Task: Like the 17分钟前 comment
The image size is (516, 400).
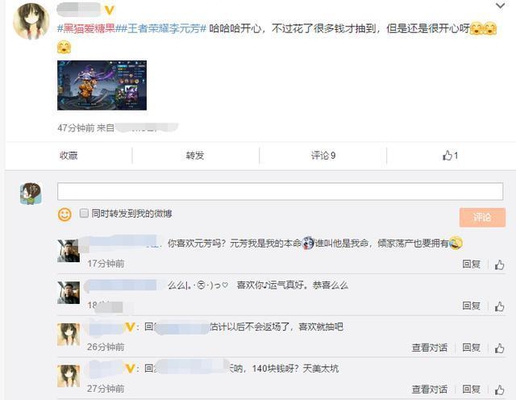Action: (x=499, y=265)
